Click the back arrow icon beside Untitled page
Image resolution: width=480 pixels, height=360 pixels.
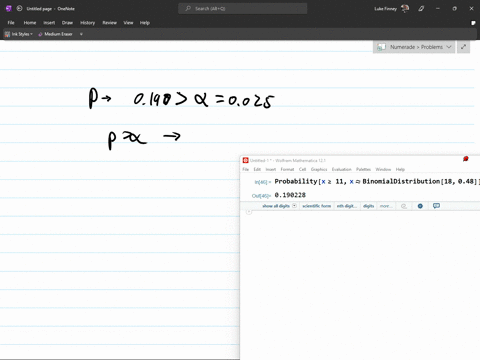point(19,9)
